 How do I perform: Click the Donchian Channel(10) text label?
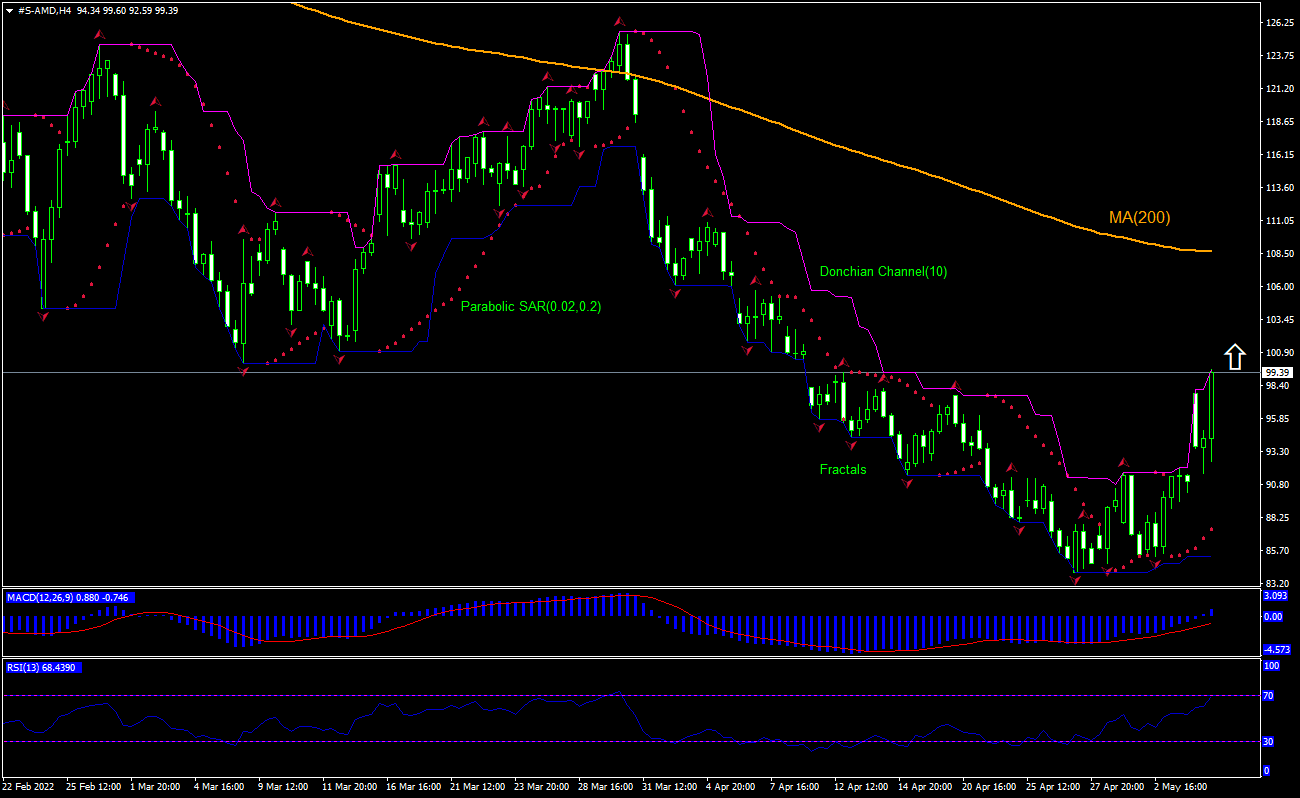884,270
